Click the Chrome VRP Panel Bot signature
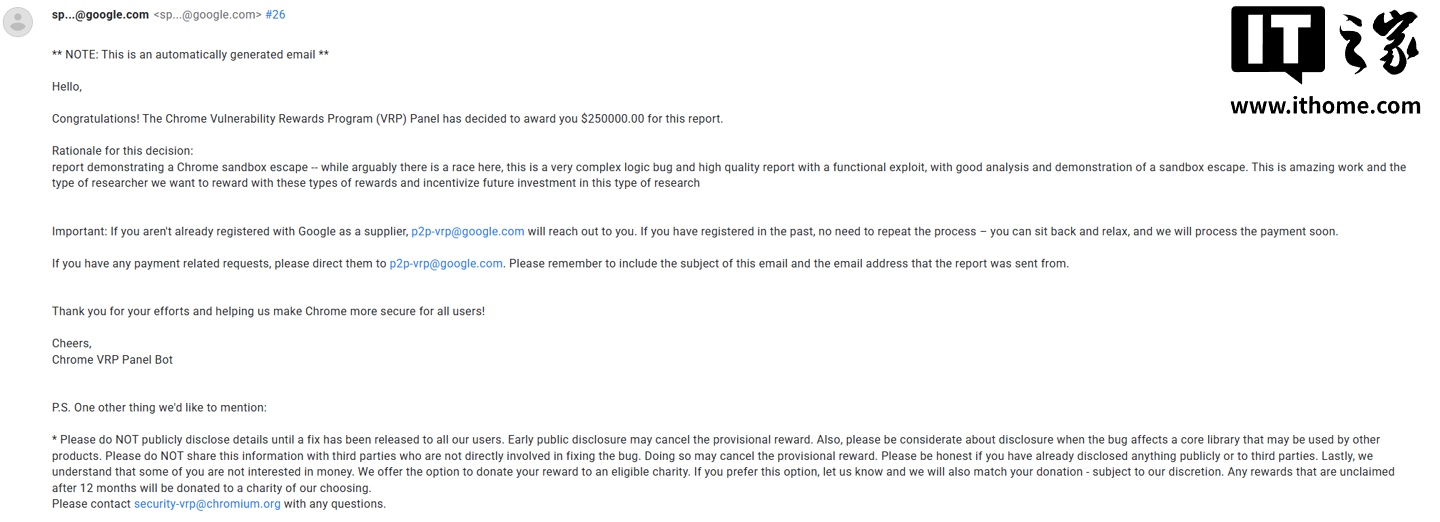The image size is (1440, 522). pos(112,359)
